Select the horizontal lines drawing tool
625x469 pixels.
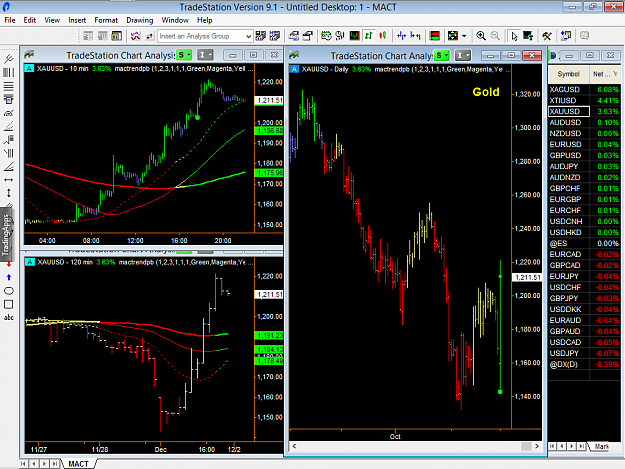(9, 86)
